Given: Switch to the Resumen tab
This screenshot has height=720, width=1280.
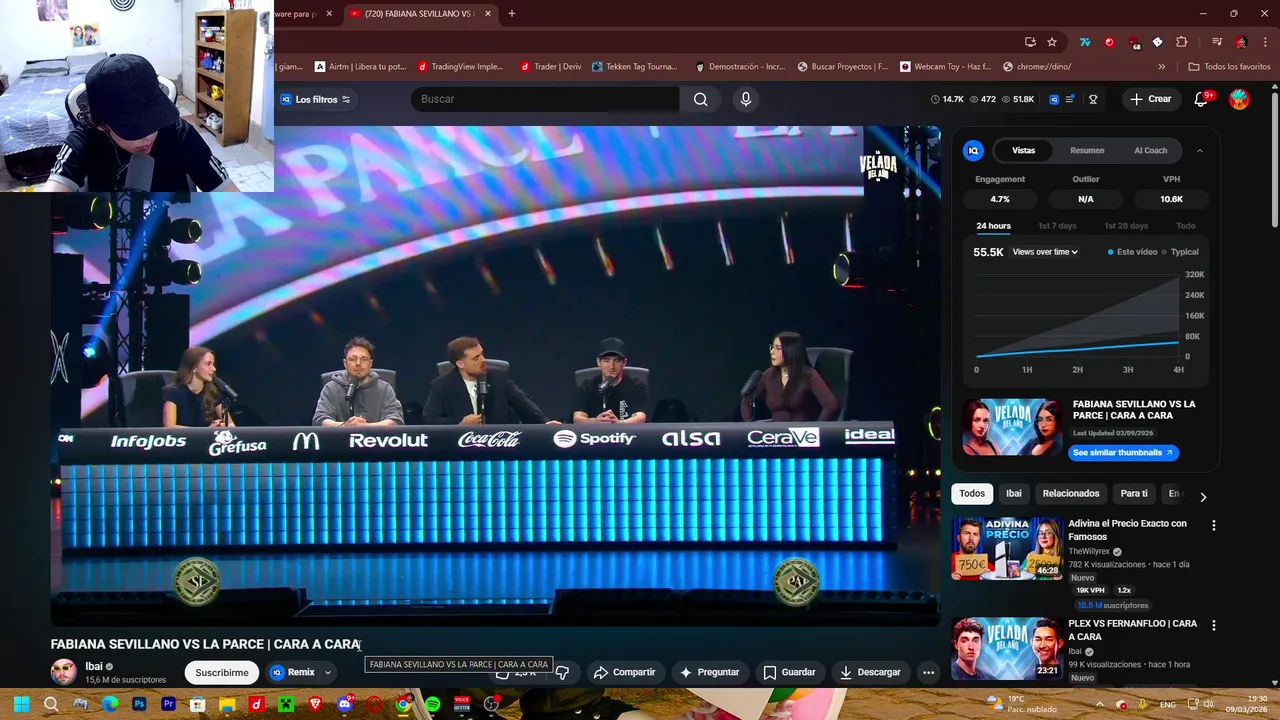Looking at the screenshot, I should pyautogui.click(x=1087, y=150).
